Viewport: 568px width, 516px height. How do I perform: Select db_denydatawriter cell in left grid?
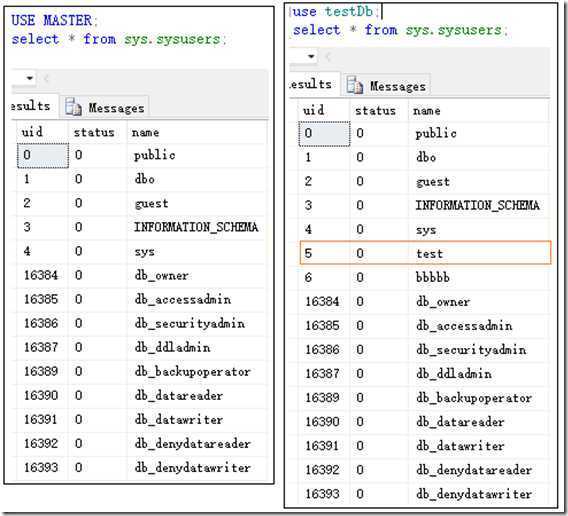tap(197, 467)
